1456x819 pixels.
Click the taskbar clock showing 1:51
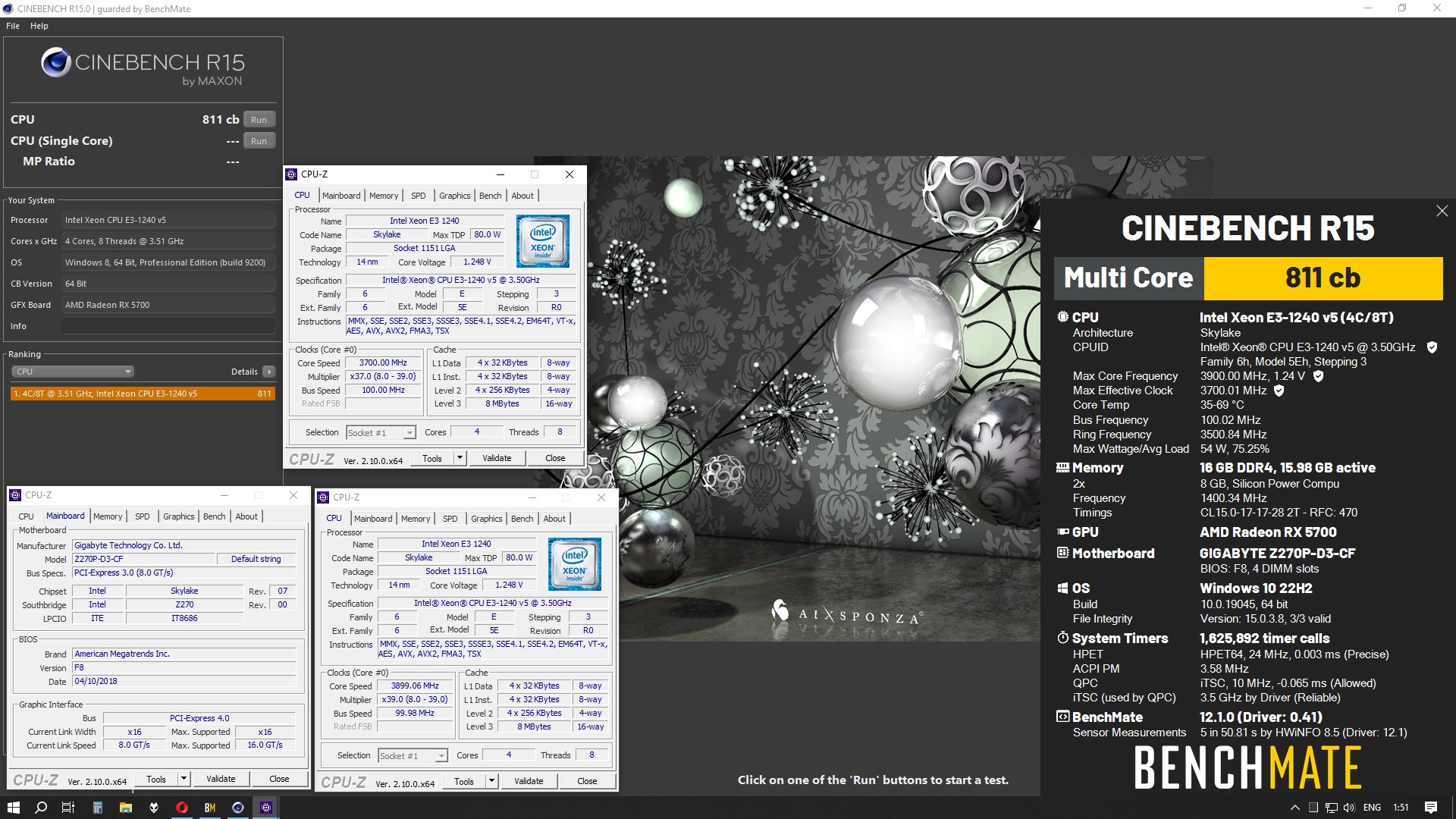pyautogui.click(x=1401, y=808)
